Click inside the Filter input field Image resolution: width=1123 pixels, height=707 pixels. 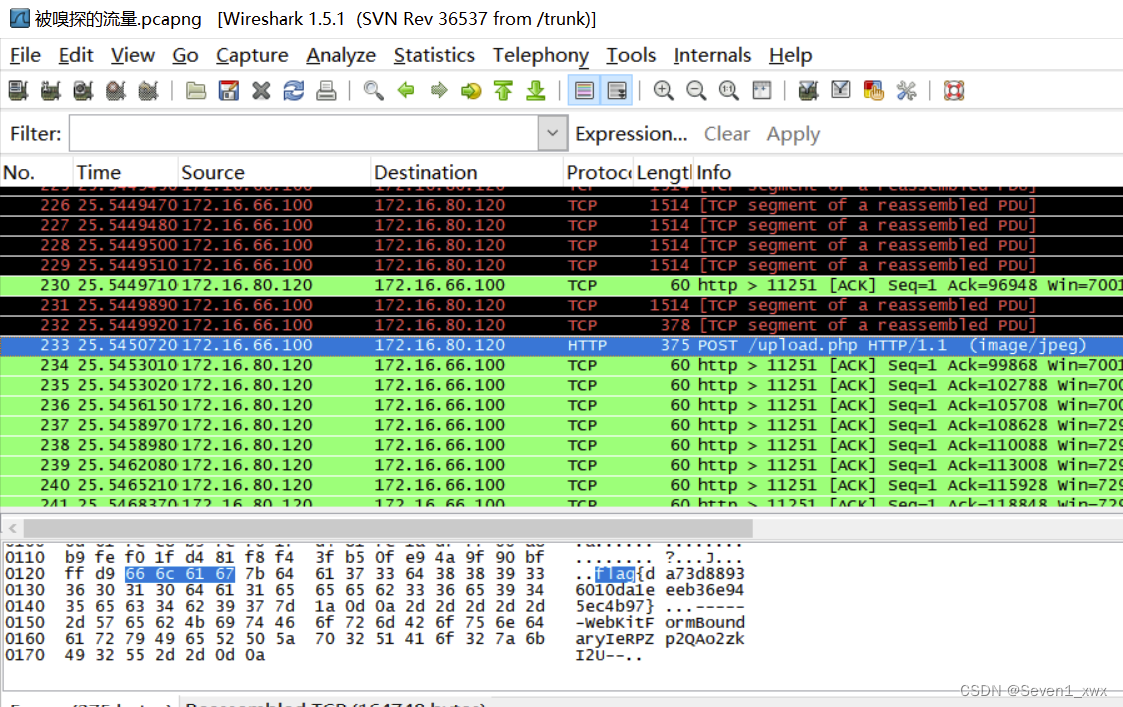[304, 133]
